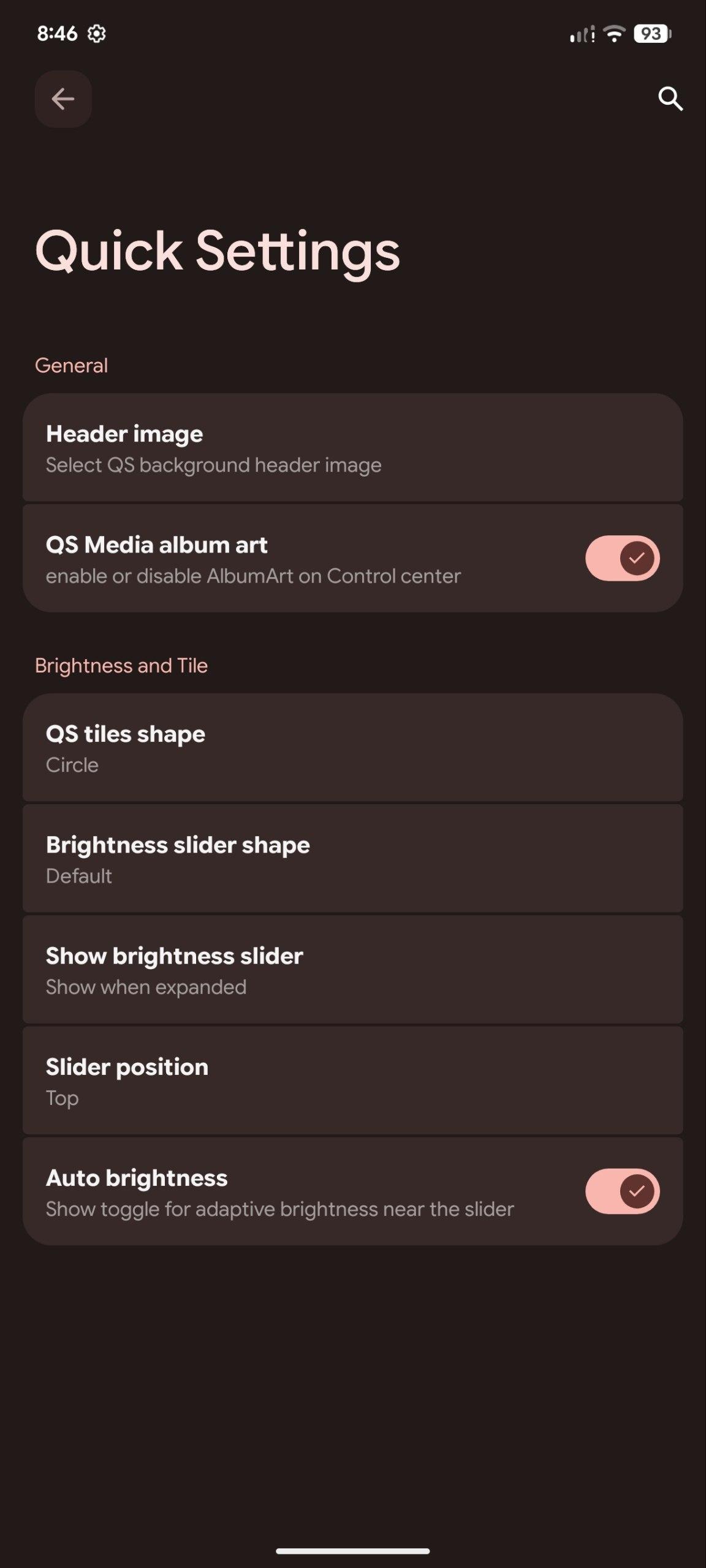706x1568 pixels.
Task: Tap the Auto brightness row title
Action: click(137, 1178)
